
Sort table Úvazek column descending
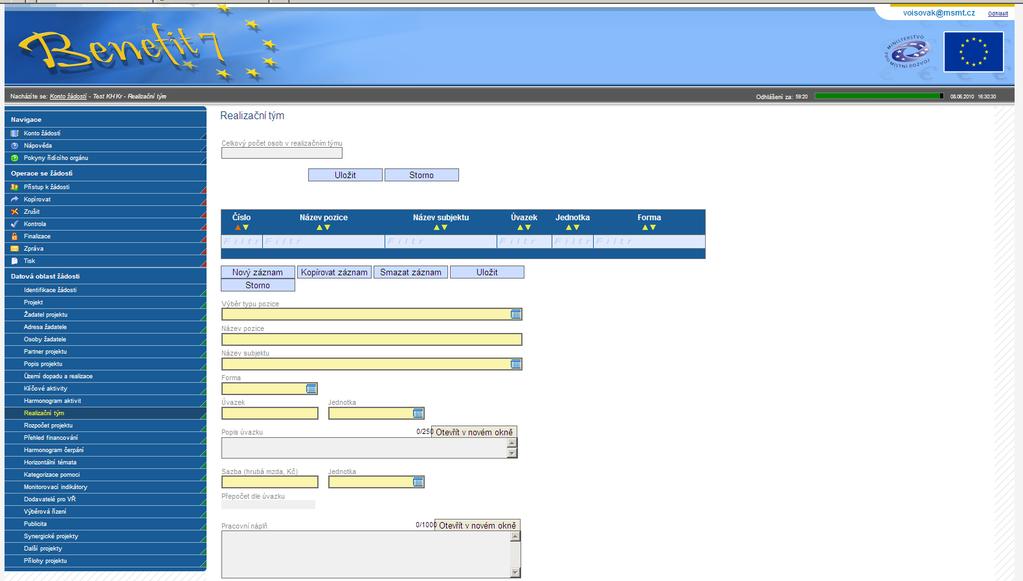(x=528, y=228)
